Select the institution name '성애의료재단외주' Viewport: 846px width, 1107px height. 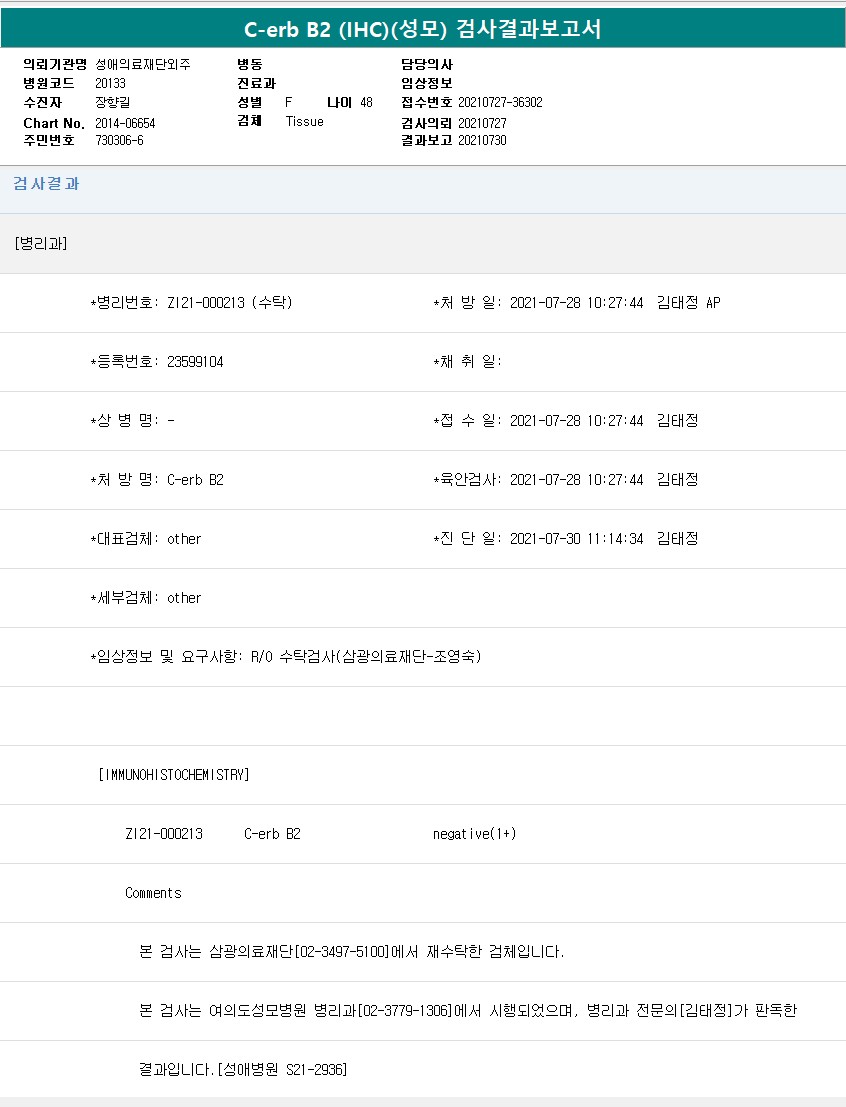(143, 64)
